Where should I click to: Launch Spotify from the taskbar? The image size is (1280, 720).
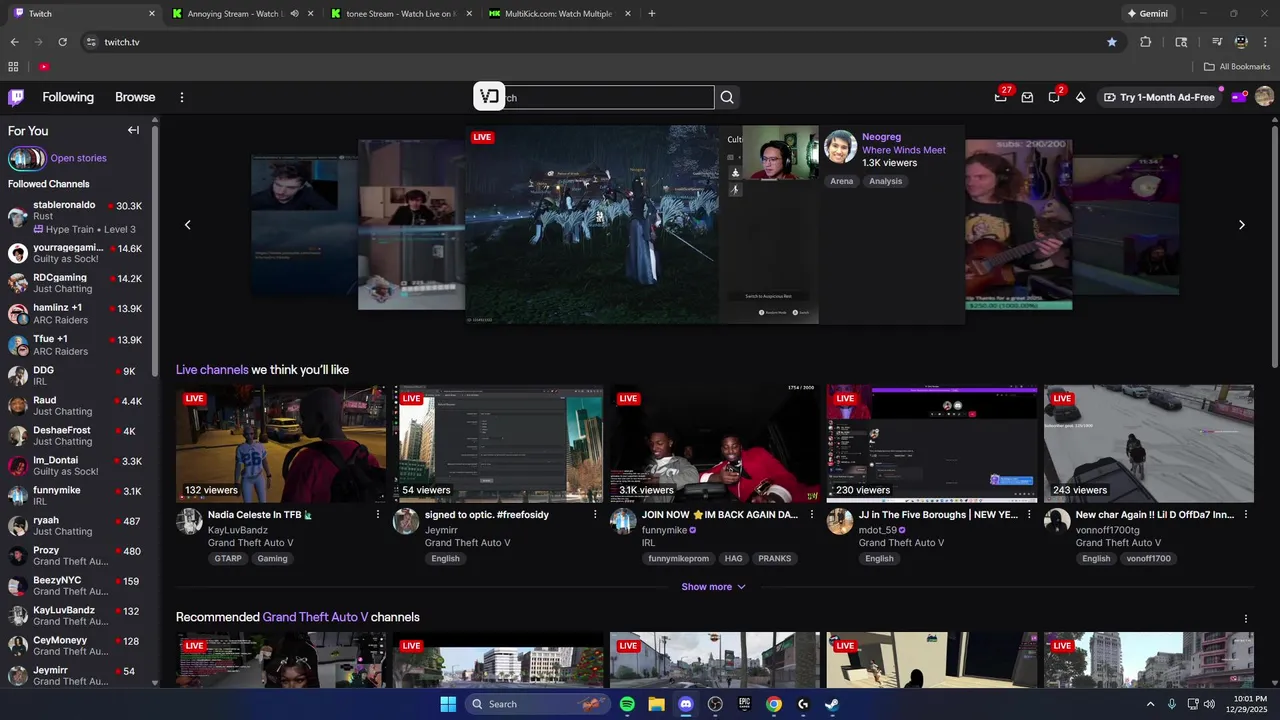(x=627, y=704)
